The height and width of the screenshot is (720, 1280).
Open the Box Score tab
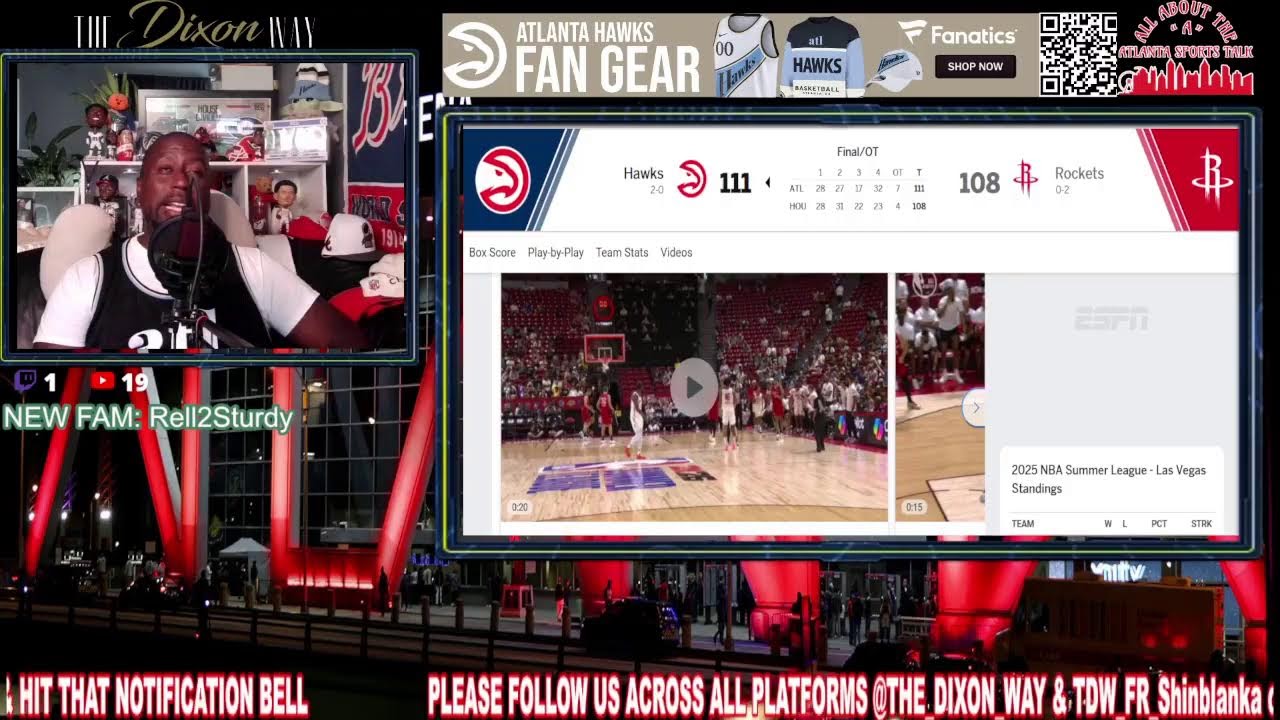pos(492,253)
